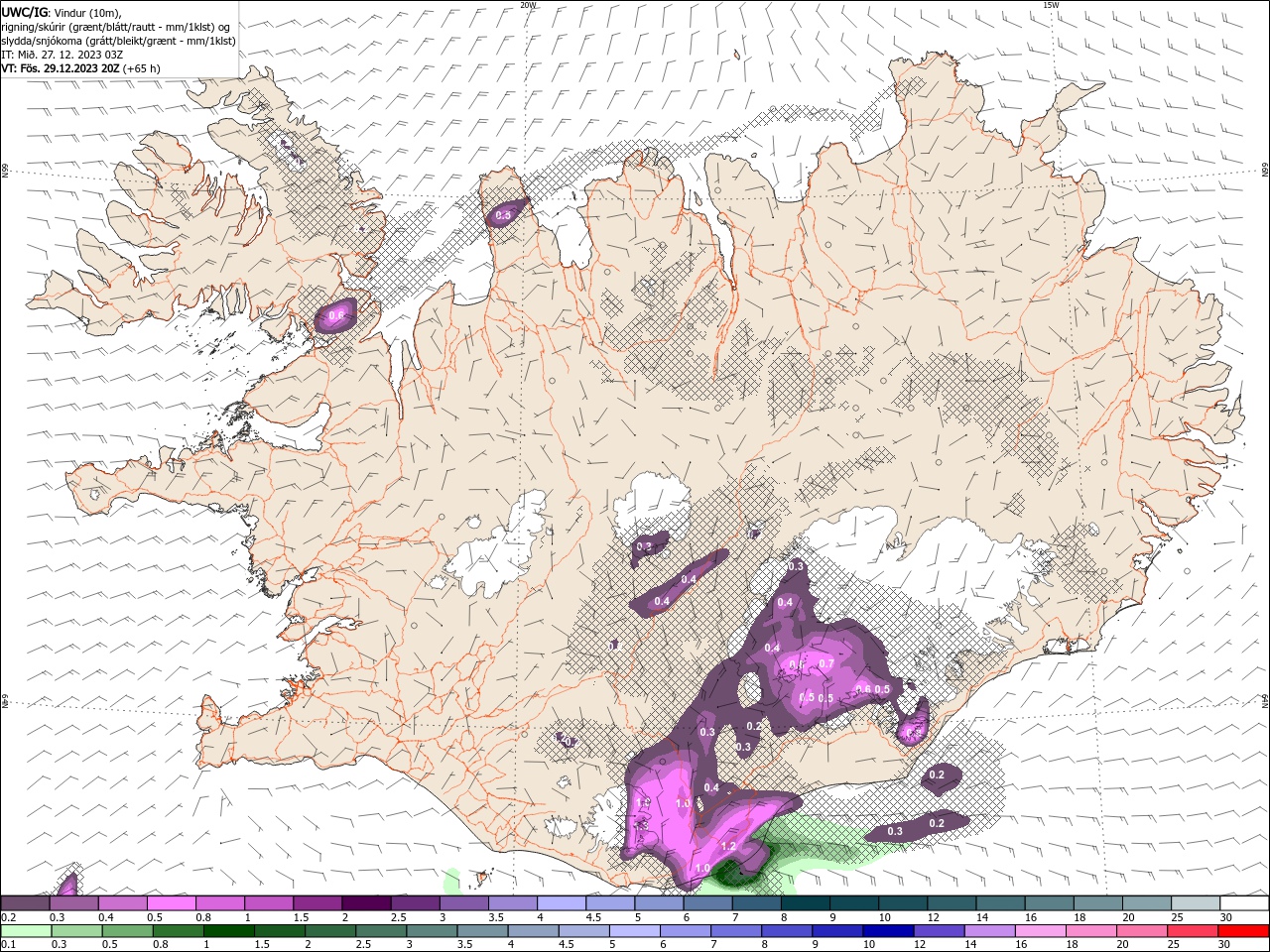Click the '14' label on the upper scale
This screenshot has width=1270, height=952.
pyautogui.click(x=981, y=917)
